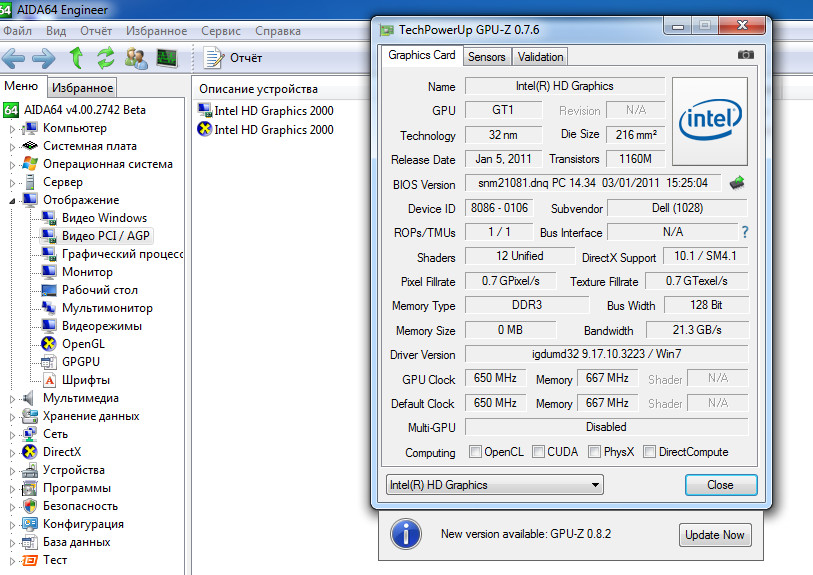Click the back arrow in AIDA64 toolbar
This screenshot has height=575, width=813.
pos(15,58)
